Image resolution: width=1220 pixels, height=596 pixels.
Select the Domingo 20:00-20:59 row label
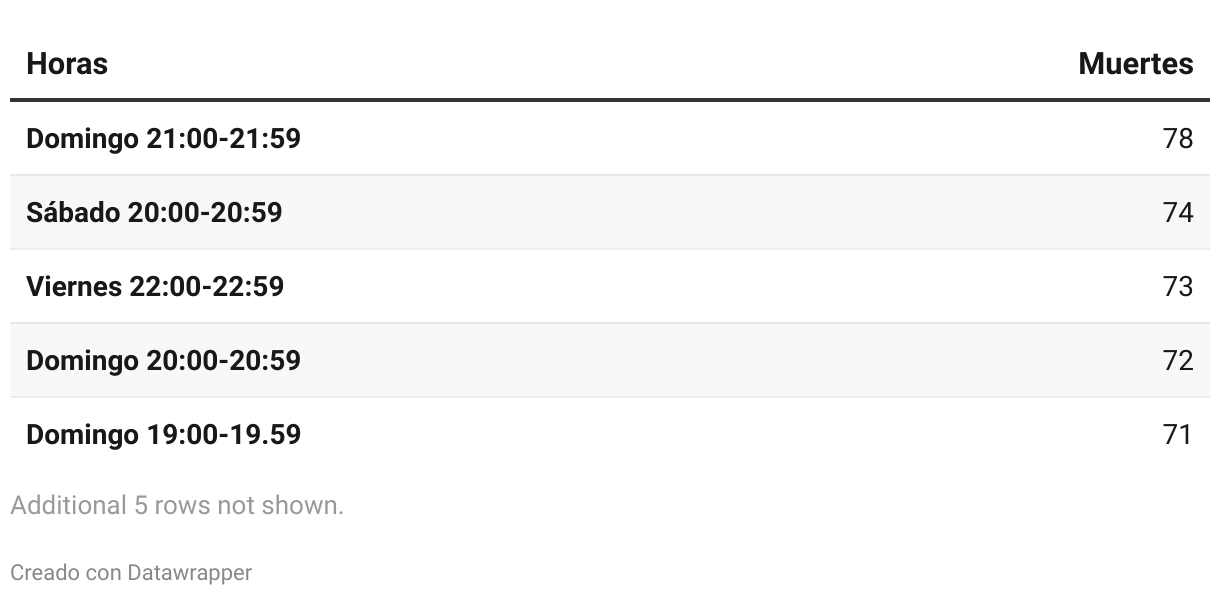pyautogui.click(x=163, y=360)
